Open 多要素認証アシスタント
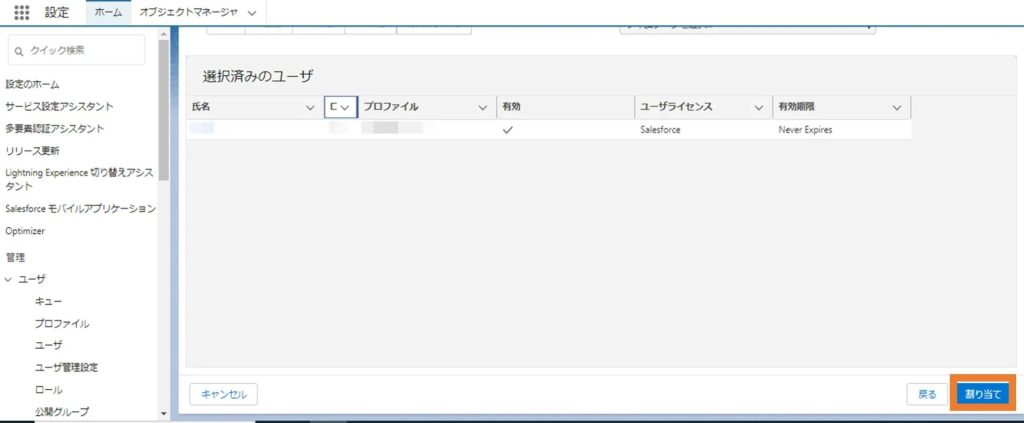The width and height of the screenshot is (1024, 423). [x=55, y=129]
